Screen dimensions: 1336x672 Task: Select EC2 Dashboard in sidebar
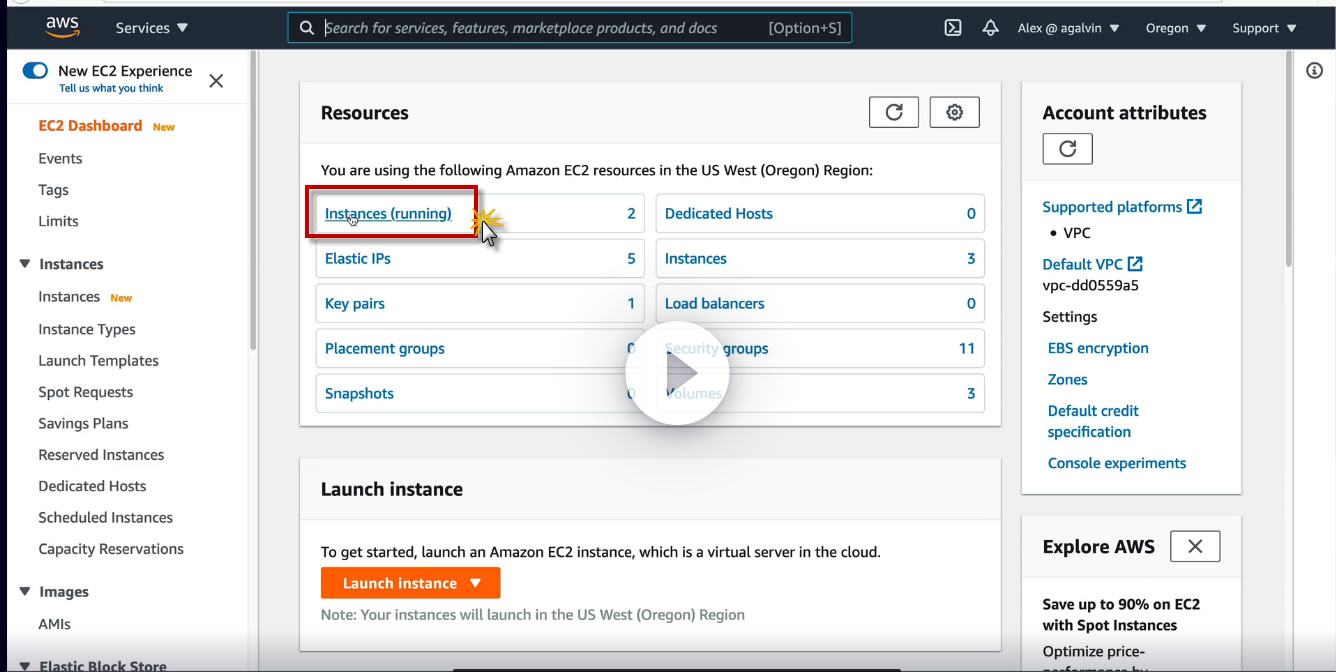[x=90, y=126]
